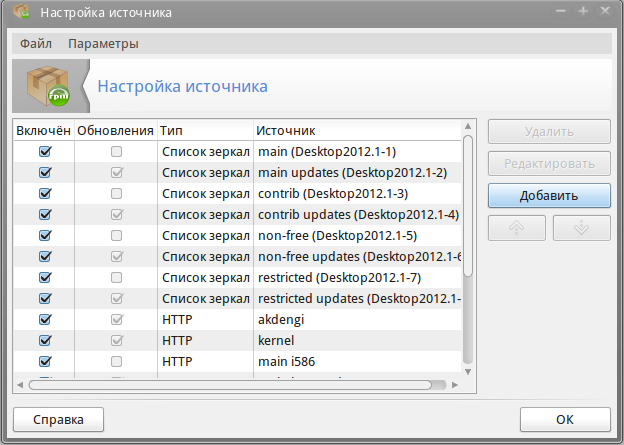
Task: Toggle enabled checkbox for restricted updates
Action: [45, 299]
